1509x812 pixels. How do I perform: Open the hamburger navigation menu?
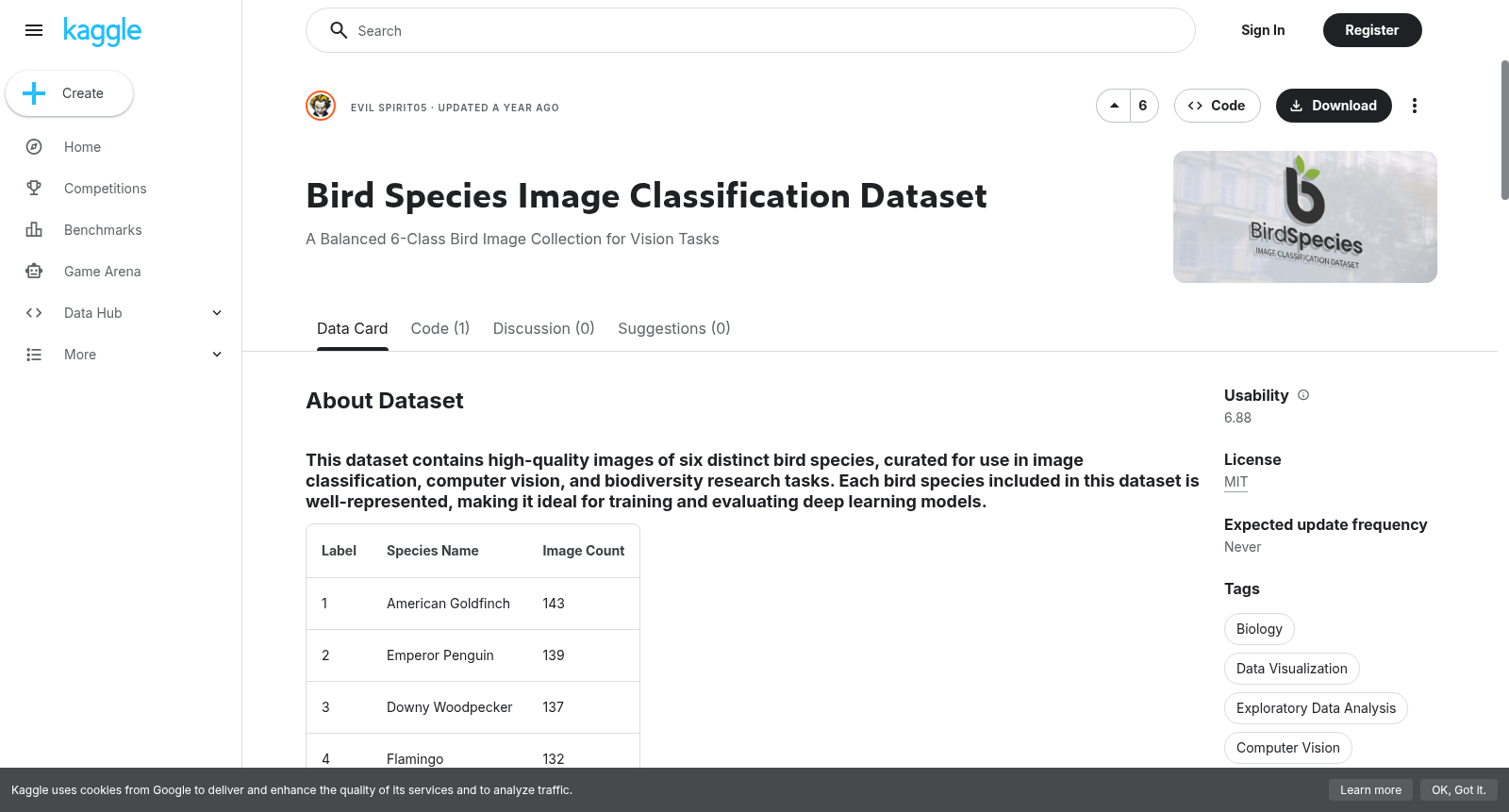[34, 30]
